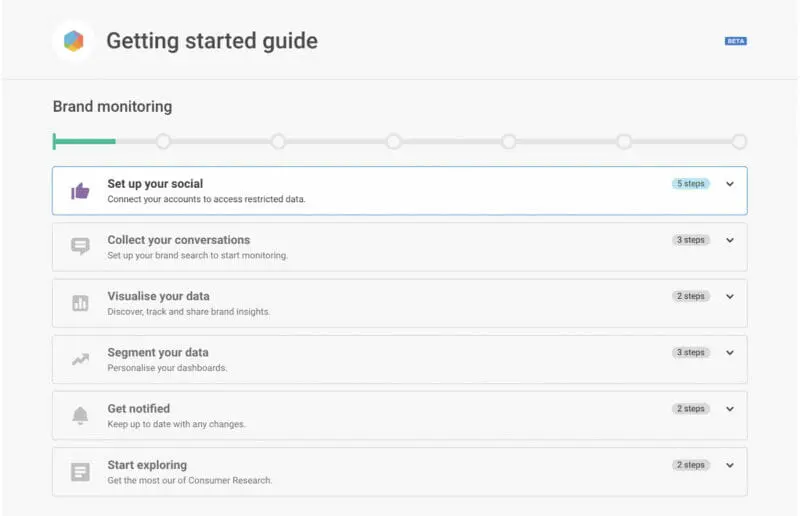The image size is (800, 516).
Task: Expand Collect your conversations chevron
Action: pyautogui.click(x=730, y=240)
